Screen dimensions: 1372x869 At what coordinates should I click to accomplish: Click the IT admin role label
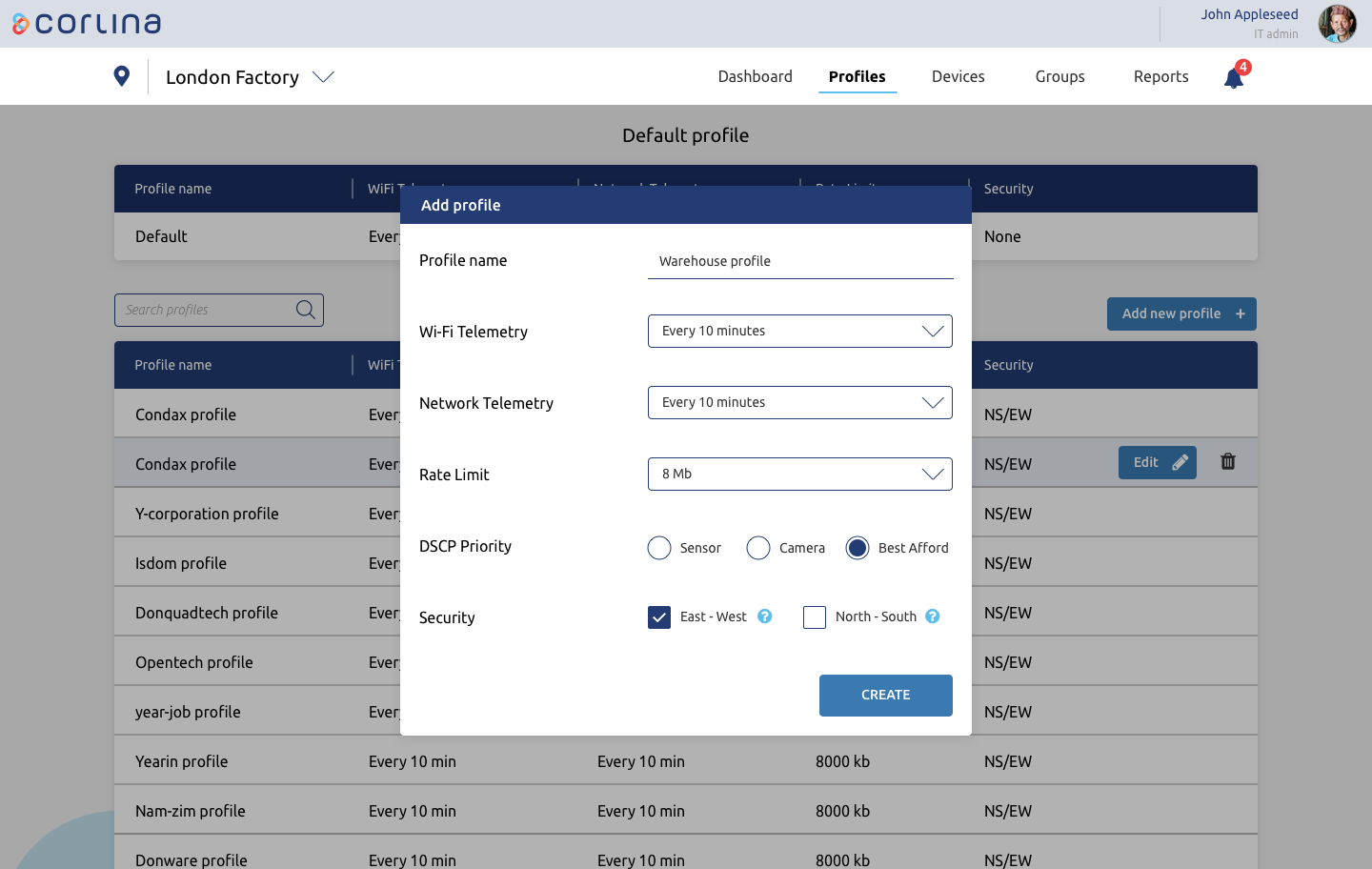[1276, 34]
